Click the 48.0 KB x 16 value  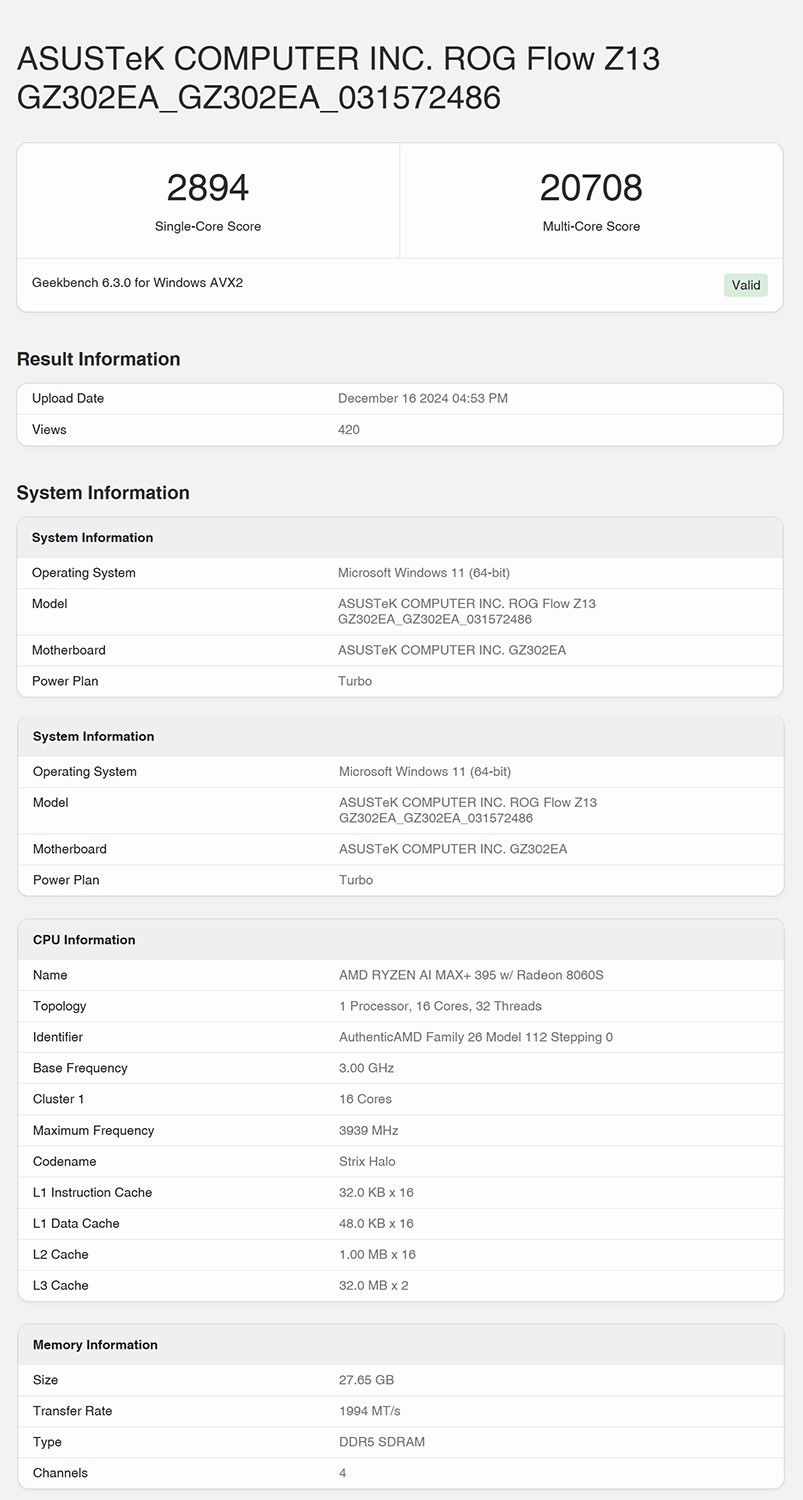coord(376,1223)
